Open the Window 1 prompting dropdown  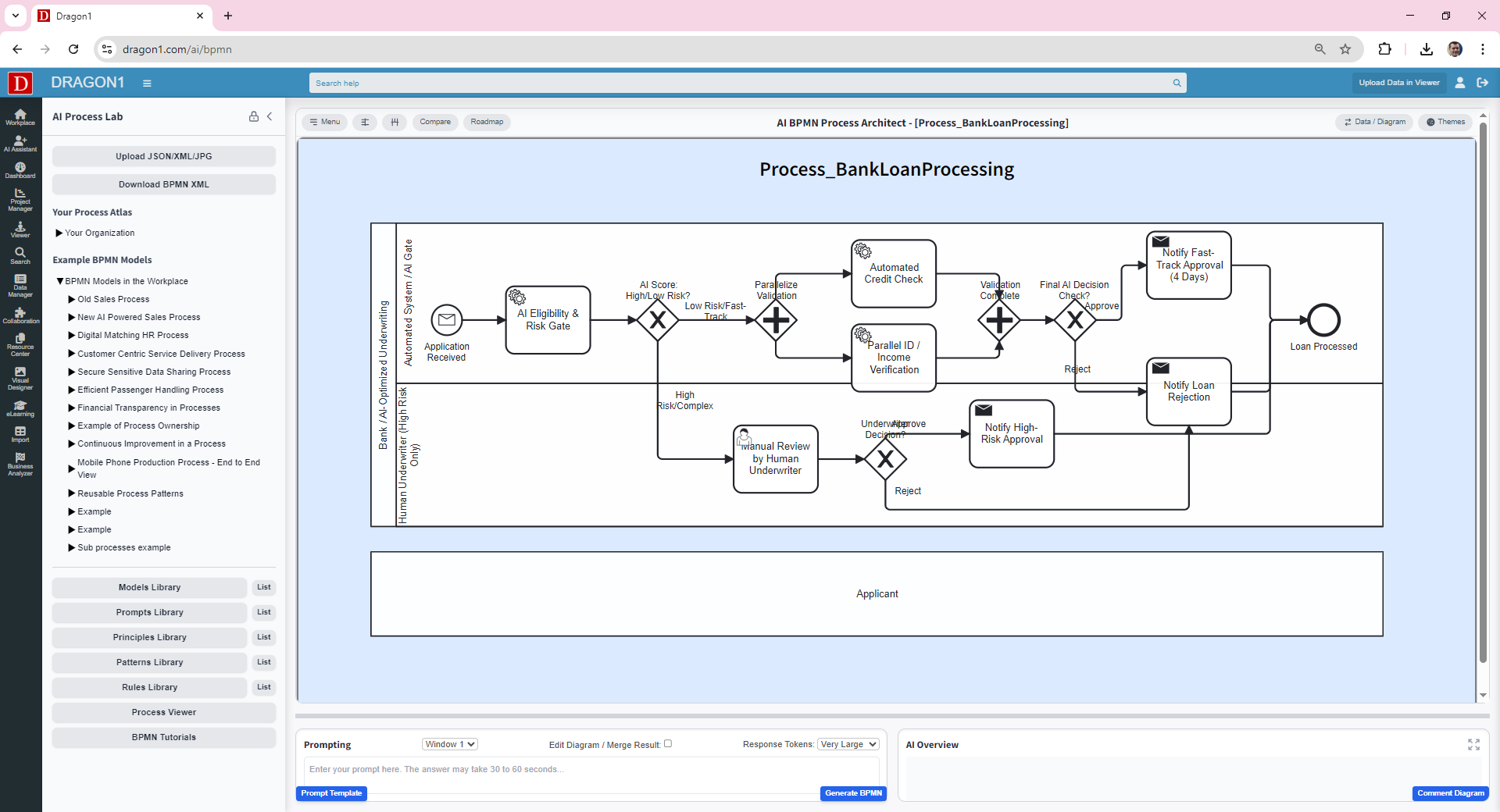pyautogui.click(x=449, y=744)
